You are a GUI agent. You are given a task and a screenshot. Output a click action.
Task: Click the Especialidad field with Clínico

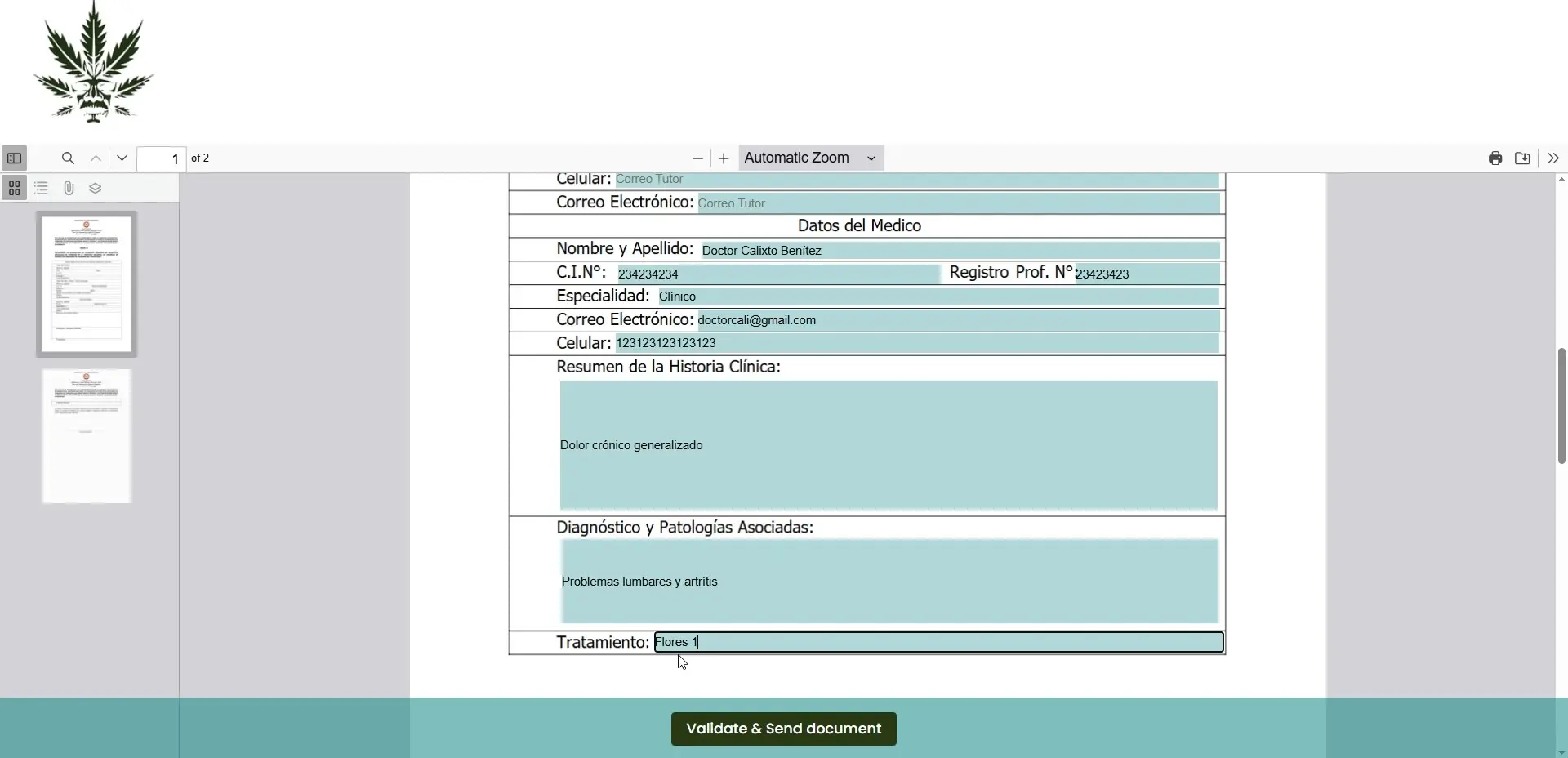(938, 297)
